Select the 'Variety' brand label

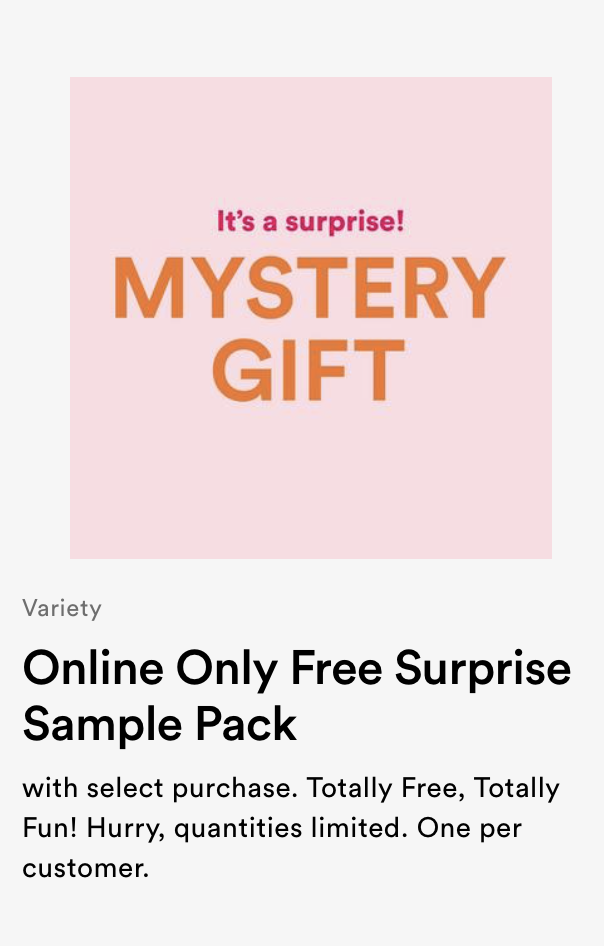pos(62,608)
